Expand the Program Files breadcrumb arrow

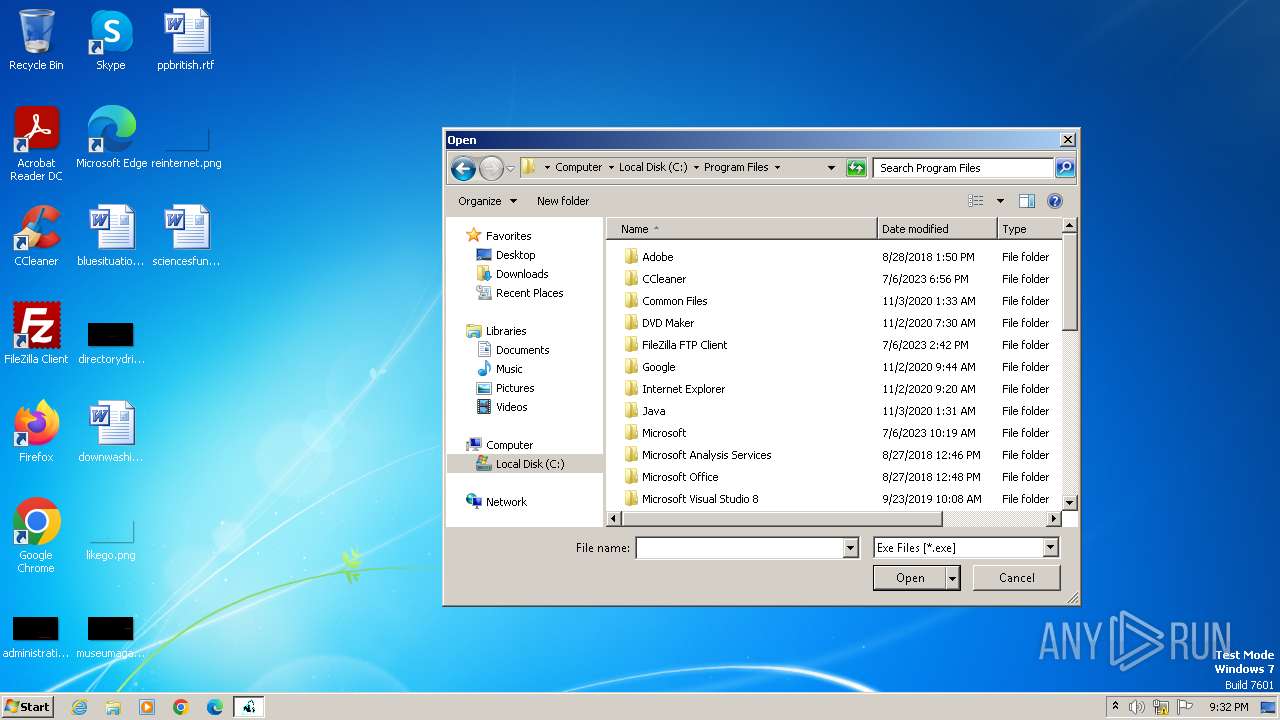click(x=777, y=168)
